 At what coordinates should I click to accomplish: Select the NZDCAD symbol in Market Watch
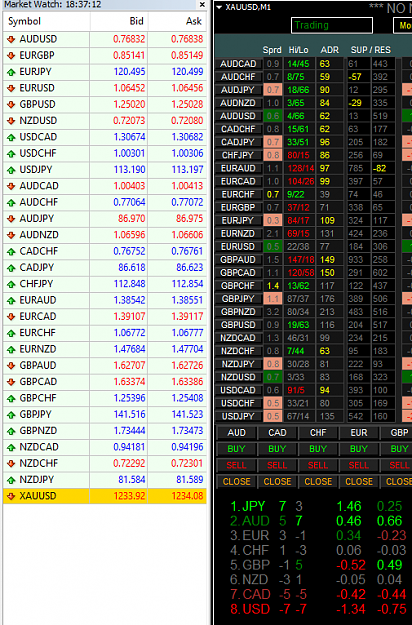tap(39, 447)
